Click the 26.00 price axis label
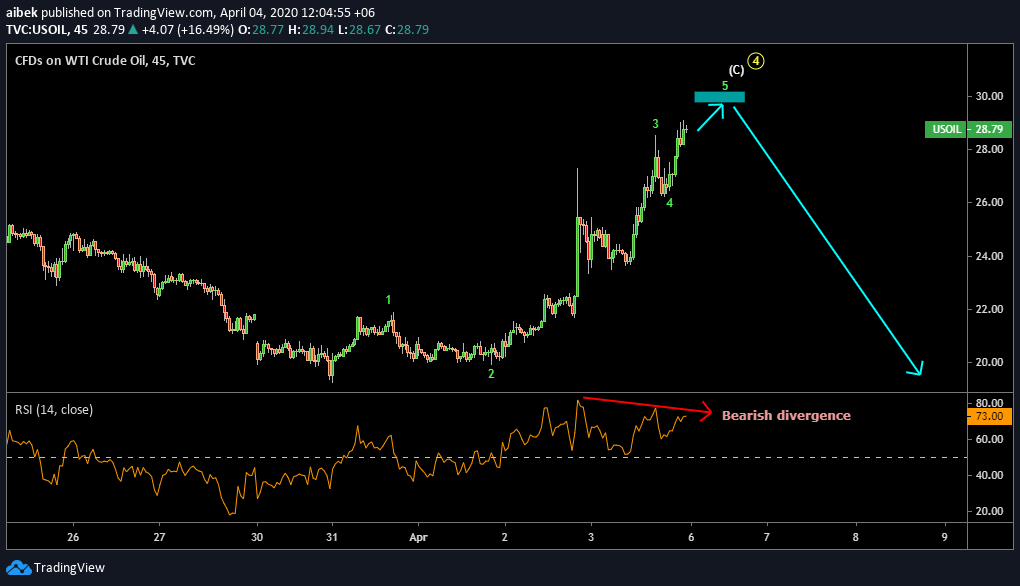 [x=989, y=202]
